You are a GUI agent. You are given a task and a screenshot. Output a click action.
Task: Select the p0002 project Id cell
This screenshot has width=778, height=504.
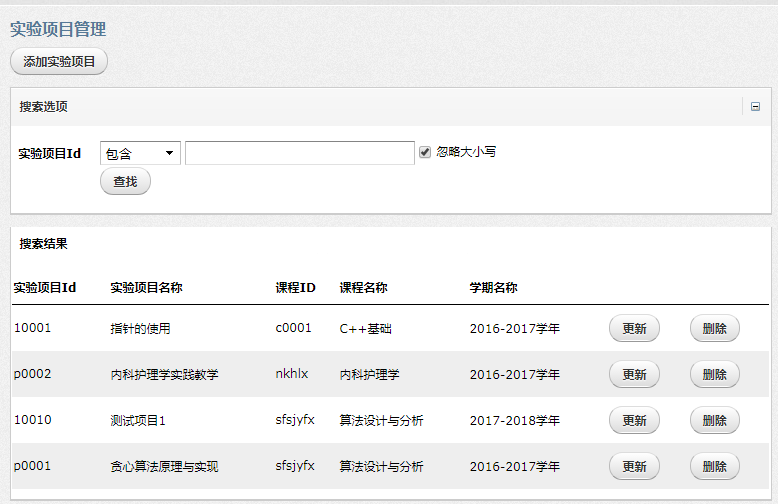point(33,374)
